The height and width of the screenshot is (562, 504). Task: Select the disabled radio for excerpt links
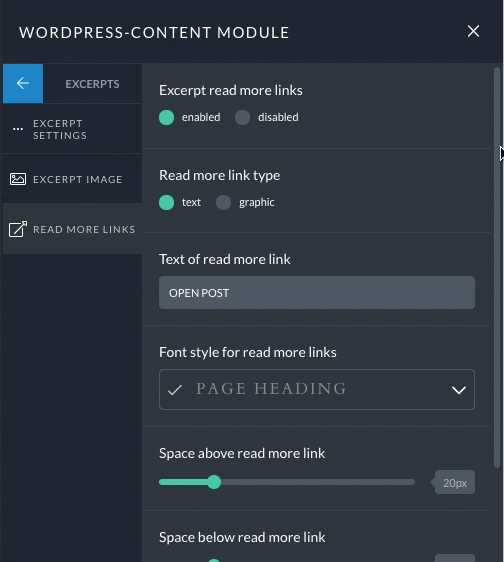[x=243, y=118]
